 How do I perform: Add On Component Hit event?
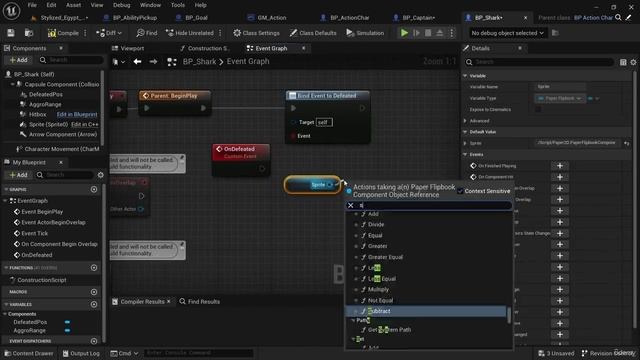pos(560,177)
